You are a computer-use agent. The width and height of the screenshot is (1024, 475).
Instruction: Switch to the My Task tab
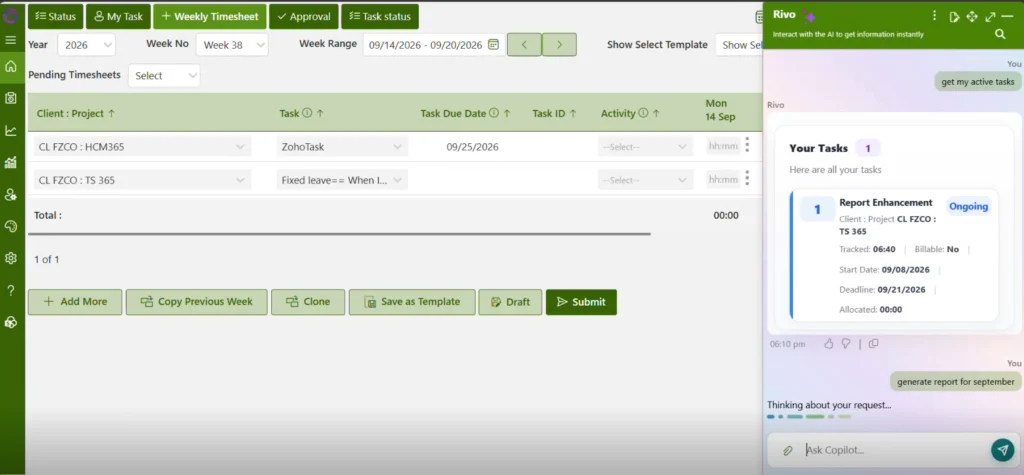pos(118,16)
